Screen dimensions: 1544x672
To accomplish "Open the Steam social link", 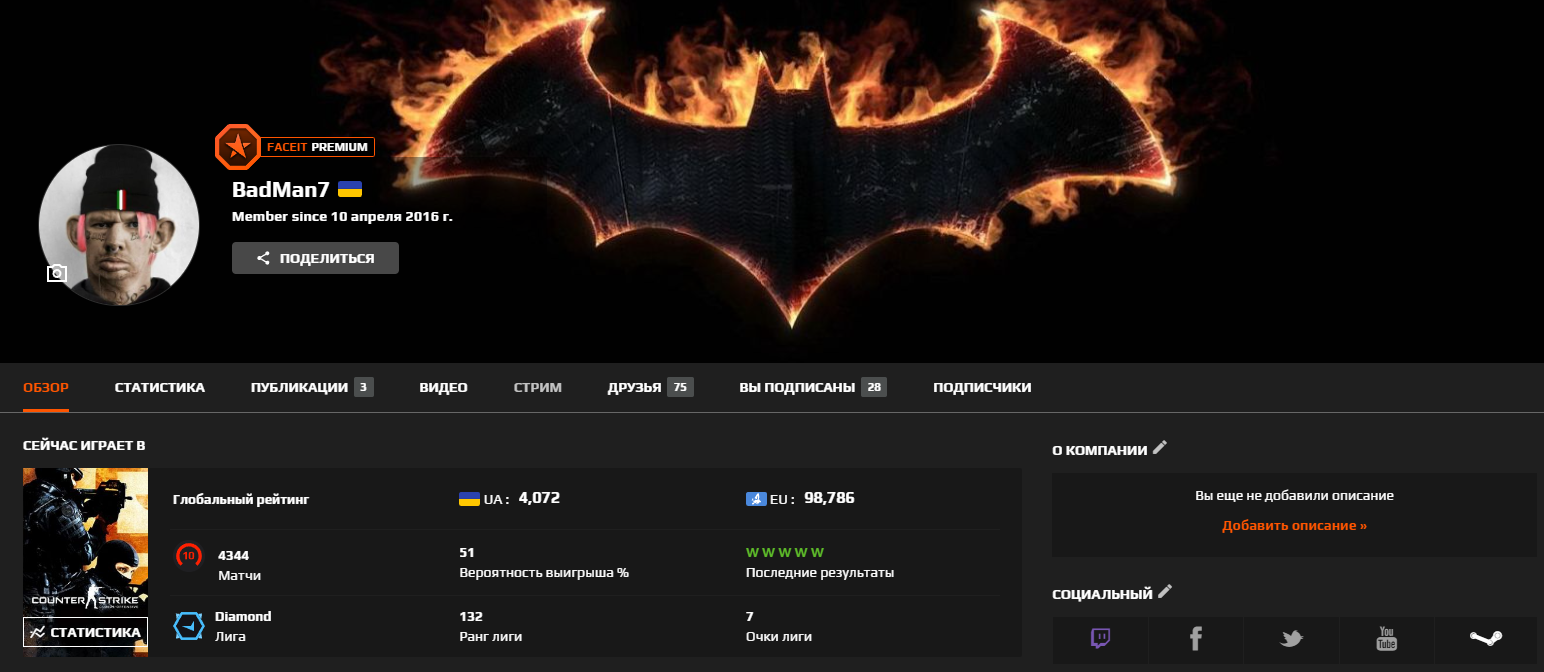I will 1485,640.
